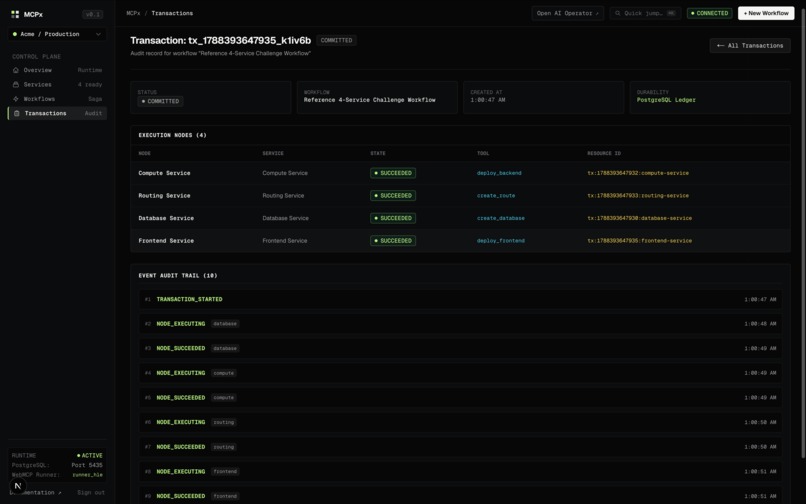Click the round N badge icon
The width and height of the screenshot is (806, 504).
(18, 485)
